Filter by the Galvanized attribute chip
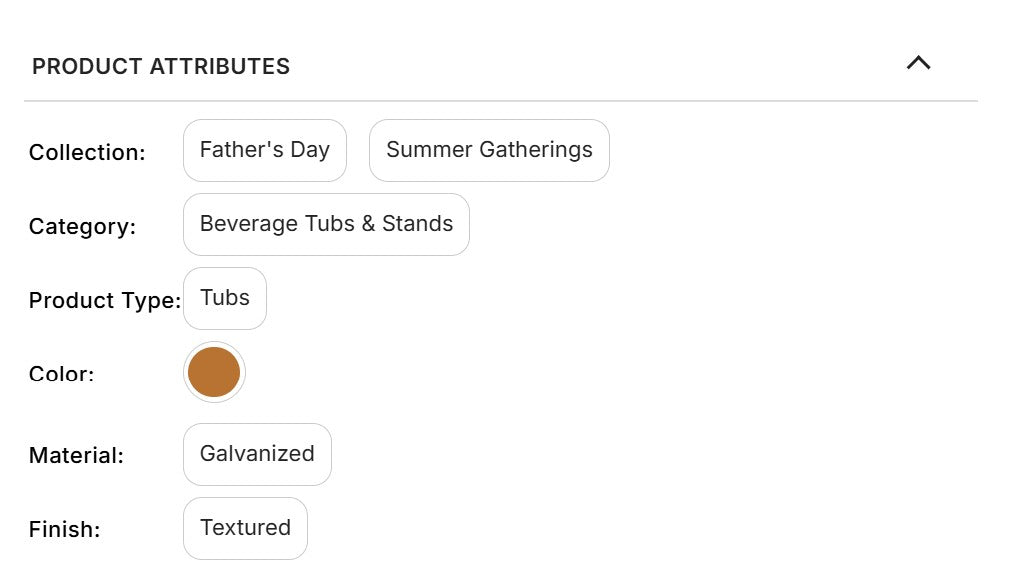1009x572 pixels. (257, 454)
